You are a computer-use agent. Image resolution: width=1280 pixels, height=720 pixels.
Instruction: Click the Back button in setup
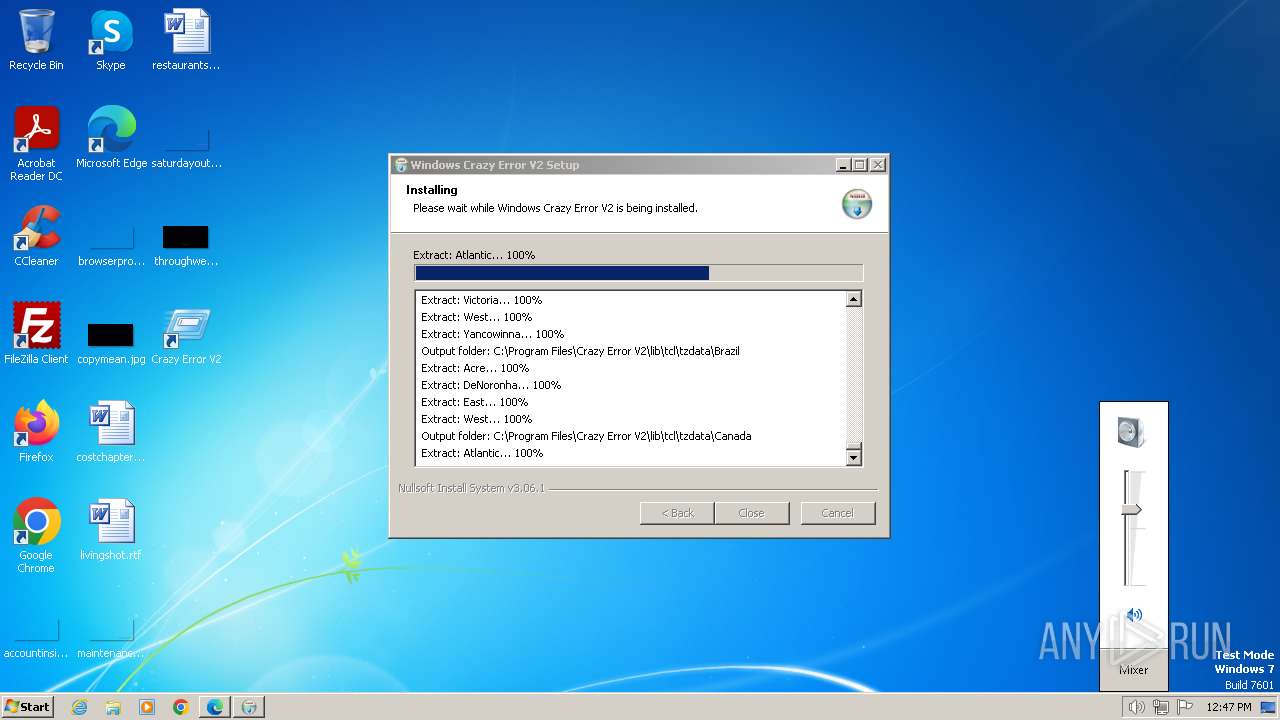(677, 513)
